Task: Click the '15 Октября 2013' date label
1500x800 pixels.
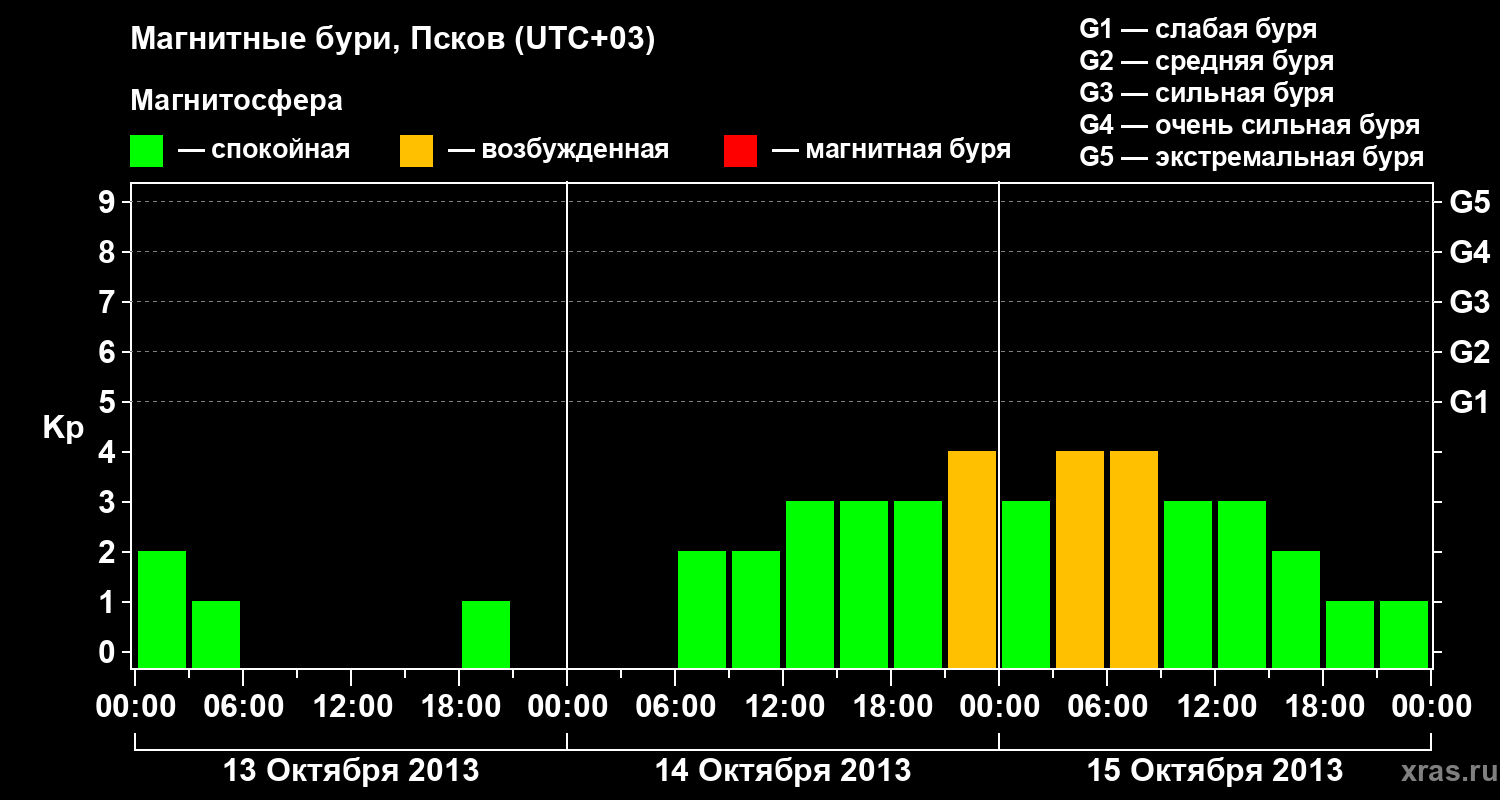Action: pyautogui.click(x=1215, y=771)
